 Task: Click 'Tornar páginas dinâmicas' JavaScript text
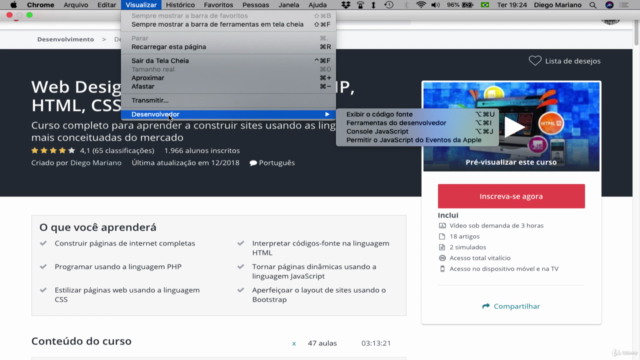pyautogui.click(x=314, y=271)
